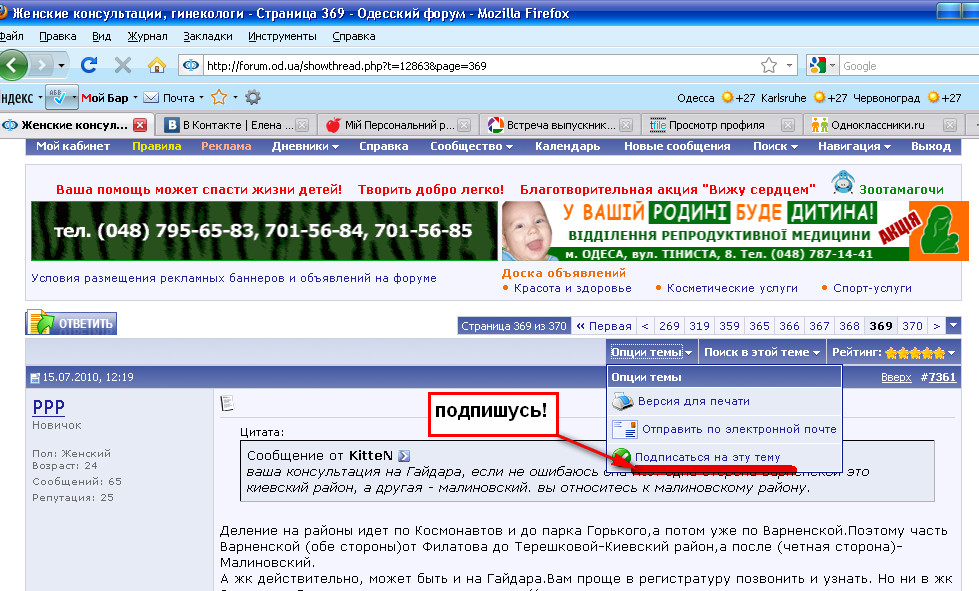Go to page 370 in pagination
979x591 pixels.
911,326
